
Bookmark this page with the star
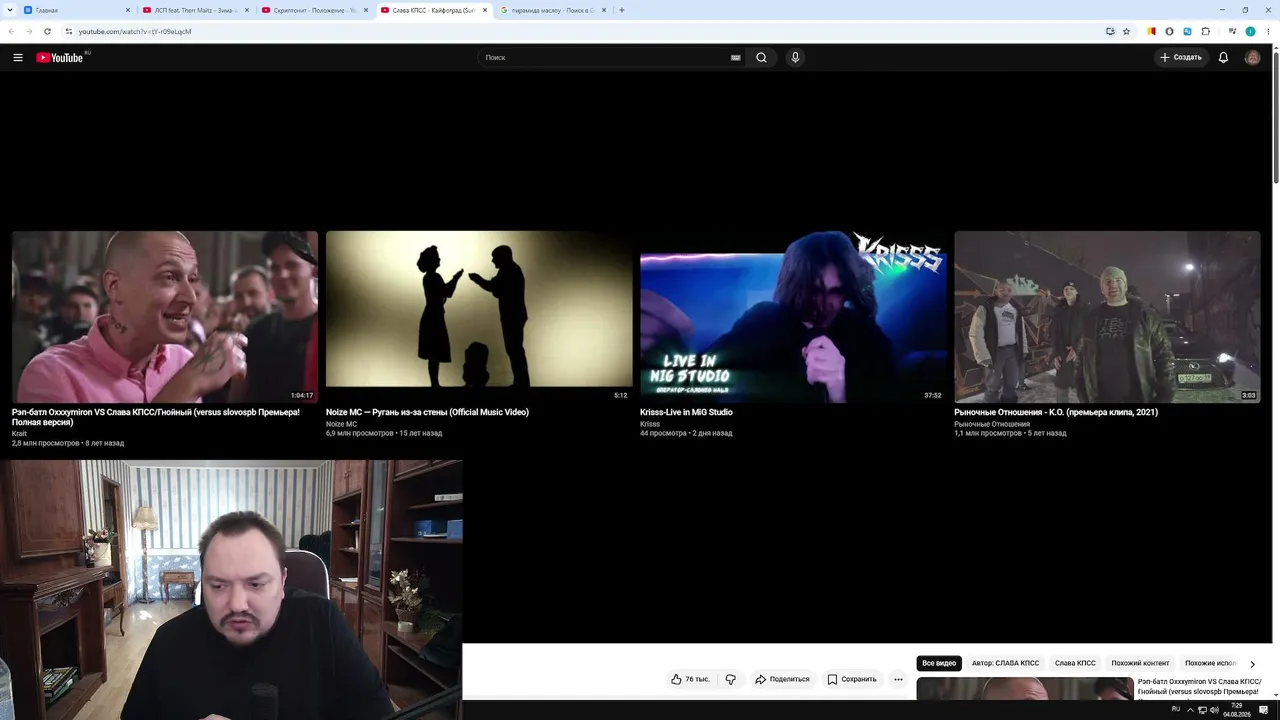pos(1126,31)
